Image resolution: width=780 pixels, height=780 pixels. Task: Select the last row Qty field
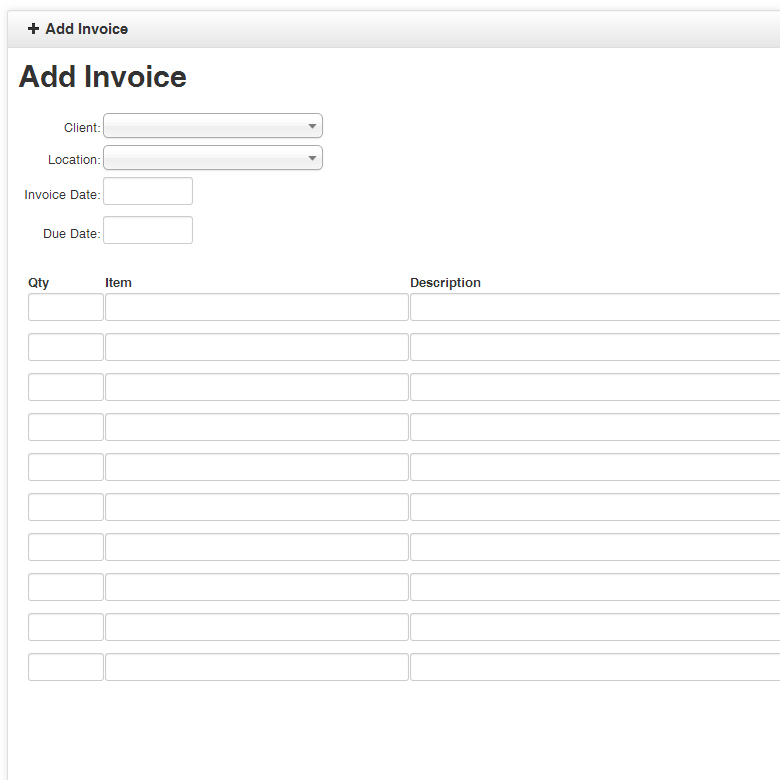(x=66, y=667)
